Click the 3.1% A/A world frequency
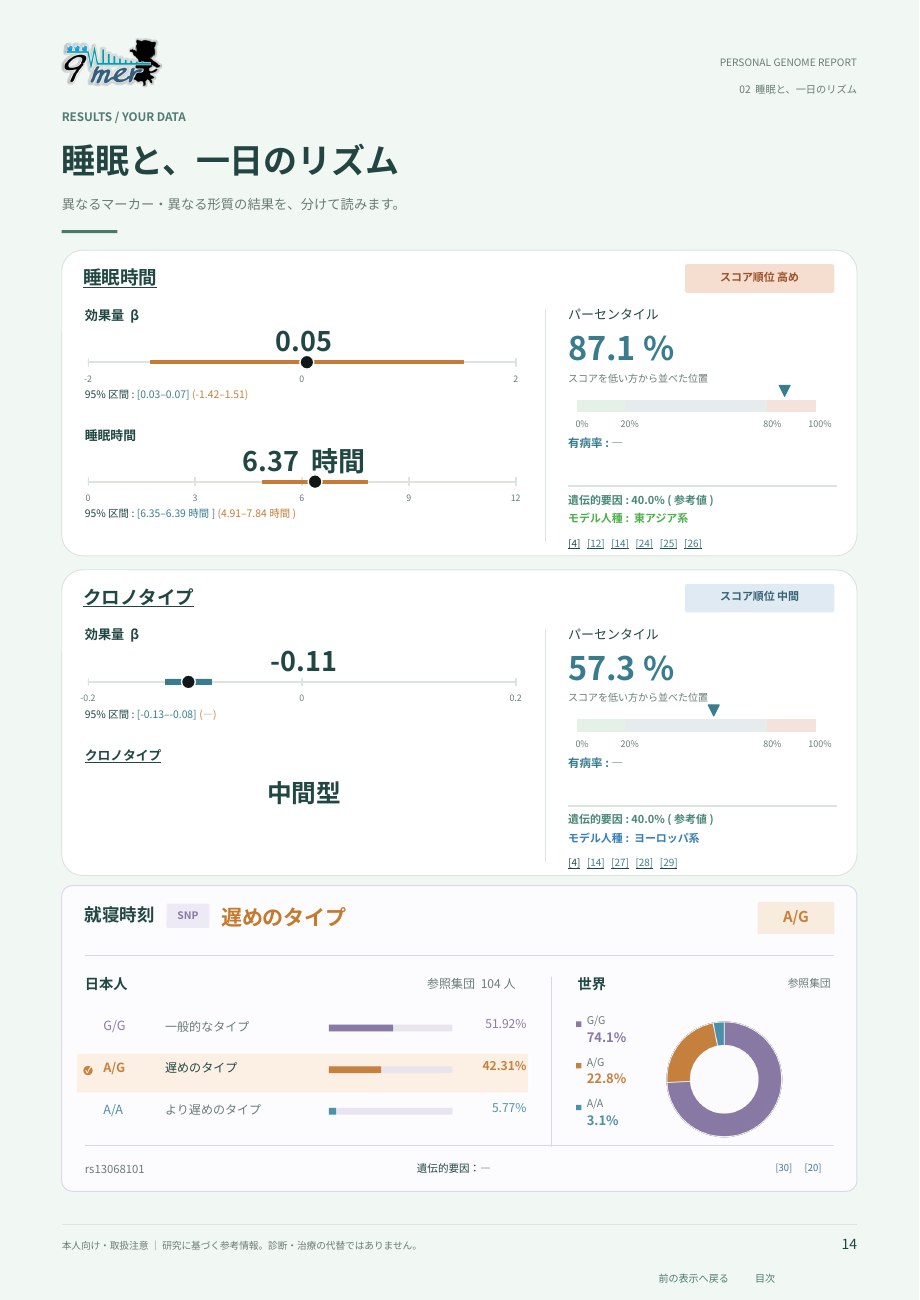Screen dimensions: 920x1300 tap(603, 1120)
